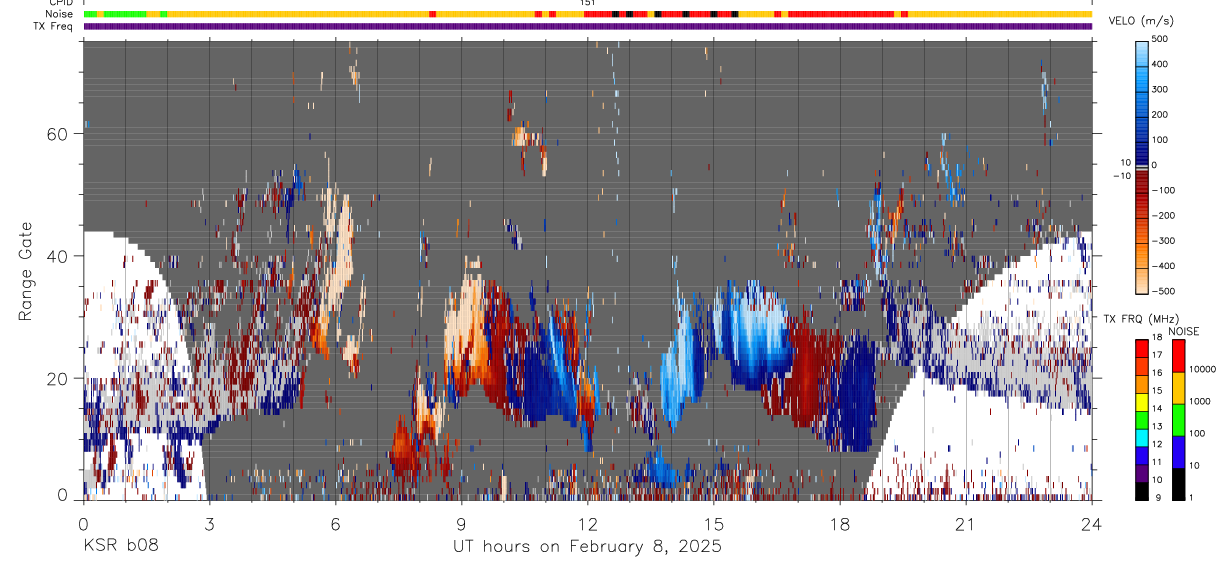Click the '21' hour tick label
This screenshot has width=1228, height=567.
point(965,524)
